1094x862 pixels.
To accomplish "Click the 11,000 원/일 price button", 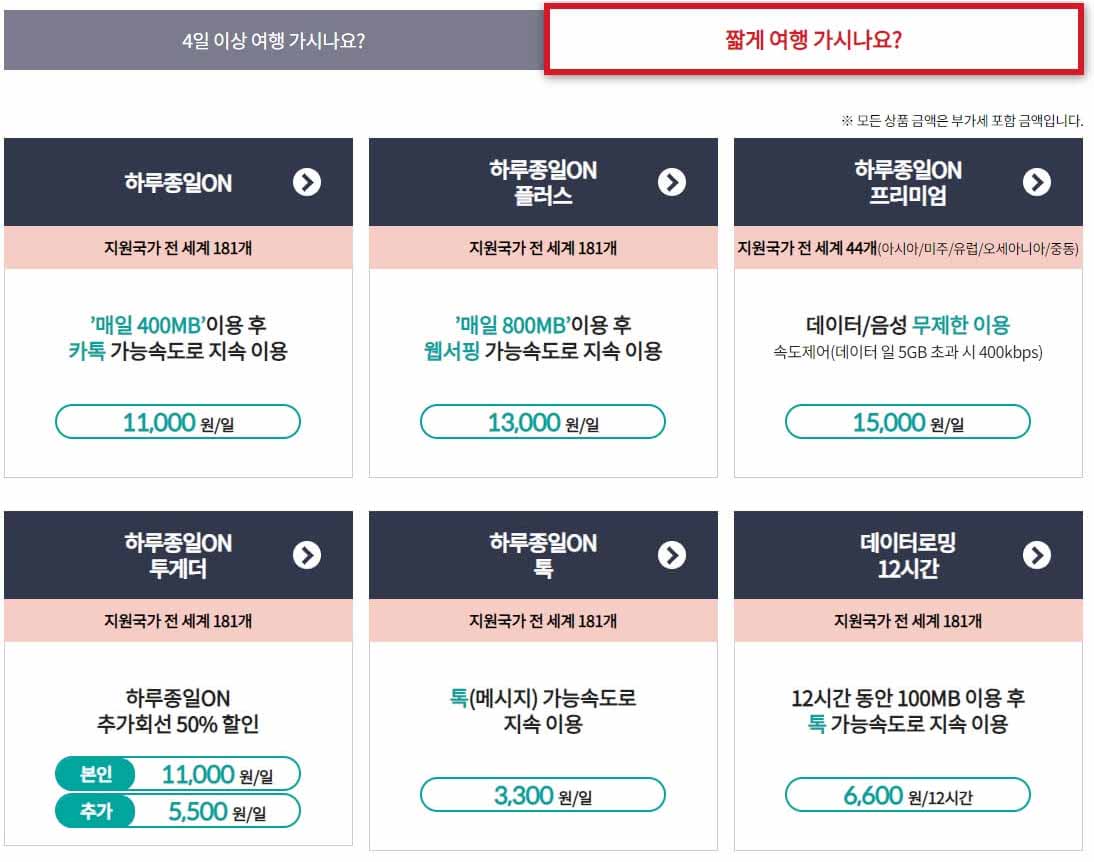I will pos(177,421).
